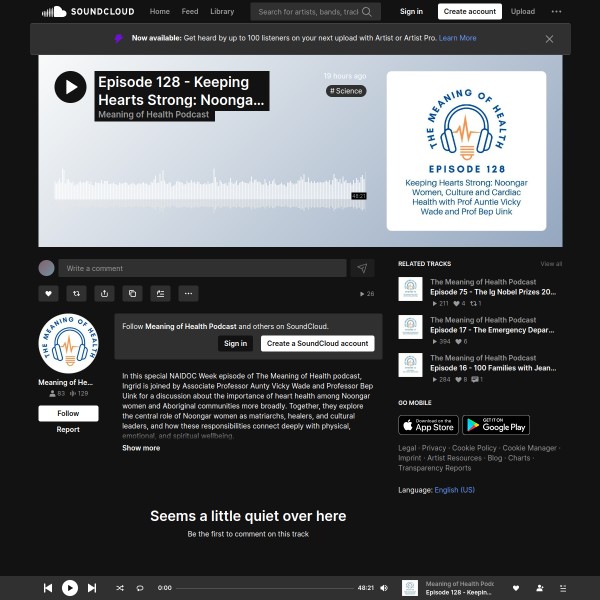Go to the Feed tab

click(x=189, y=12)
